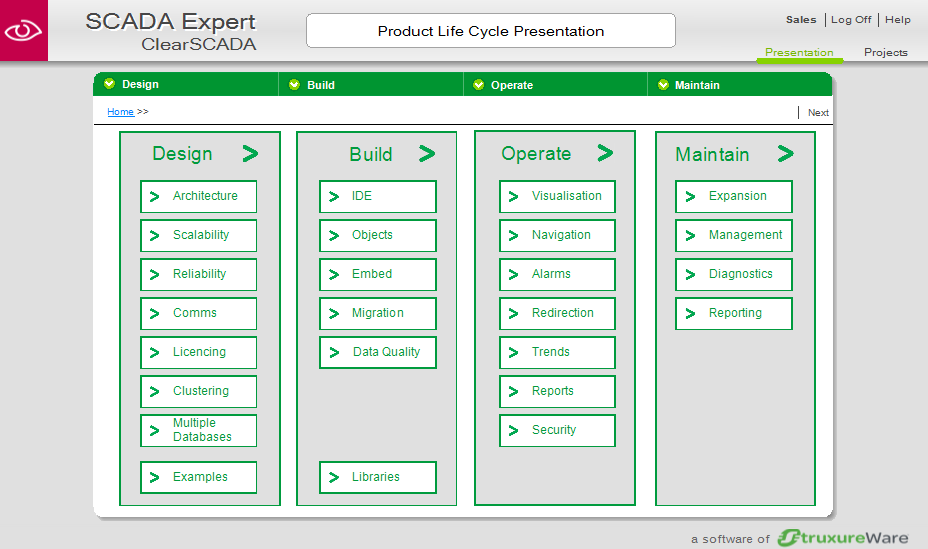This screenshot has height=549, width=928.
Task: Click the green arrow beside Build heading
Action: (427, 154)
